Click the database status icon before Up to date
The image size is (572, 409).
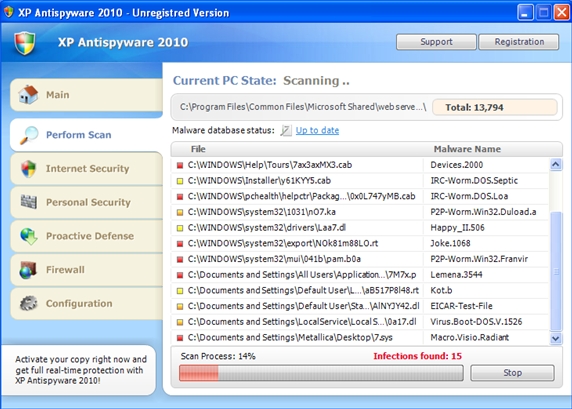pyautogui.click(x=286, y=130)
